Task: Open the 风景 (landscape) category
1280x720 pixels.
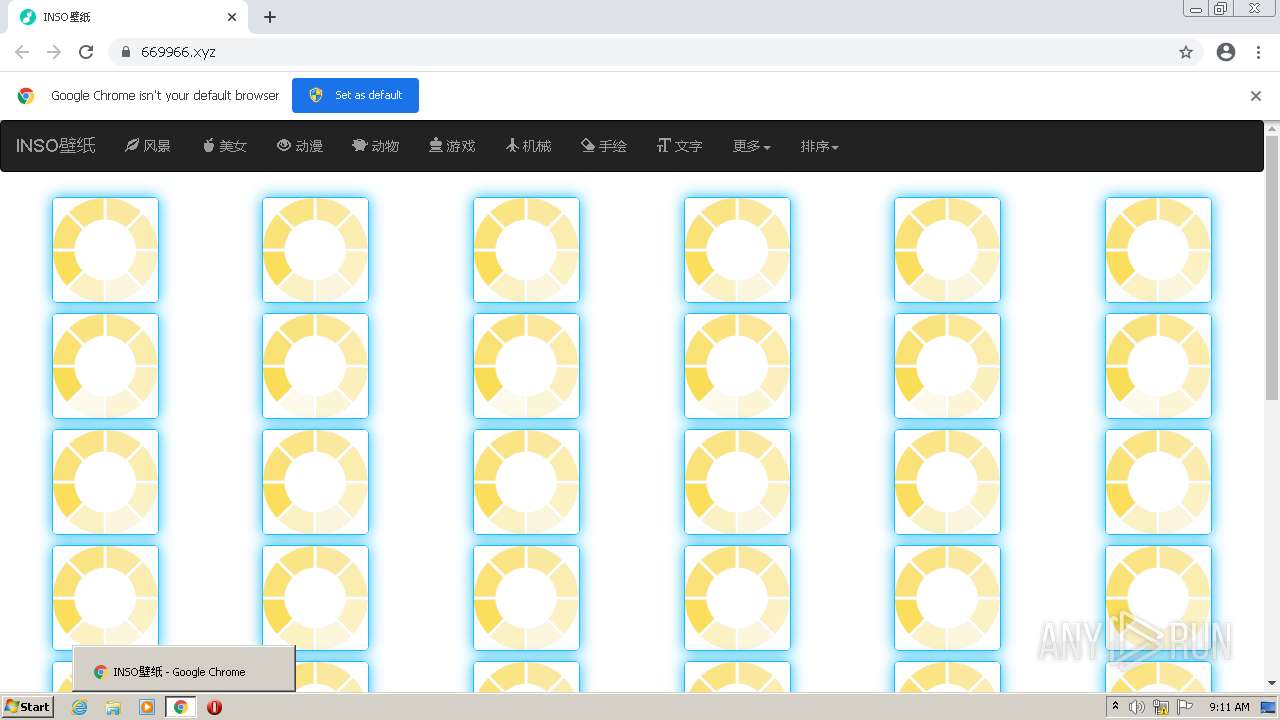Action: pos(148,146)
